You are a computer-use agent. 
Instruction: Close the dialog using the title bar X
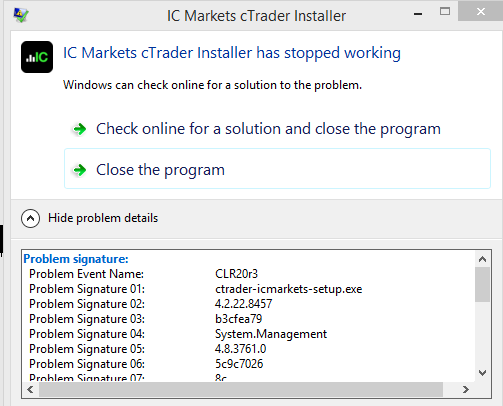click(x=480, y=11)
